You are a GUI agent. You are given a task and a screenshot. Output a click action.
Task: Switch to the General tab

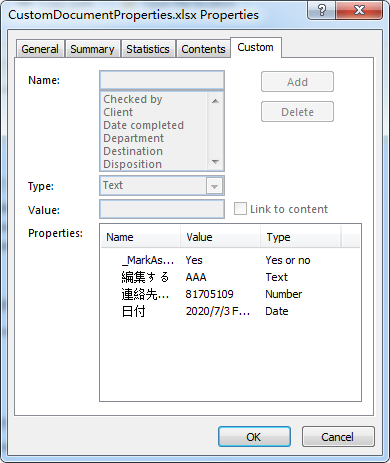point(40,49)
